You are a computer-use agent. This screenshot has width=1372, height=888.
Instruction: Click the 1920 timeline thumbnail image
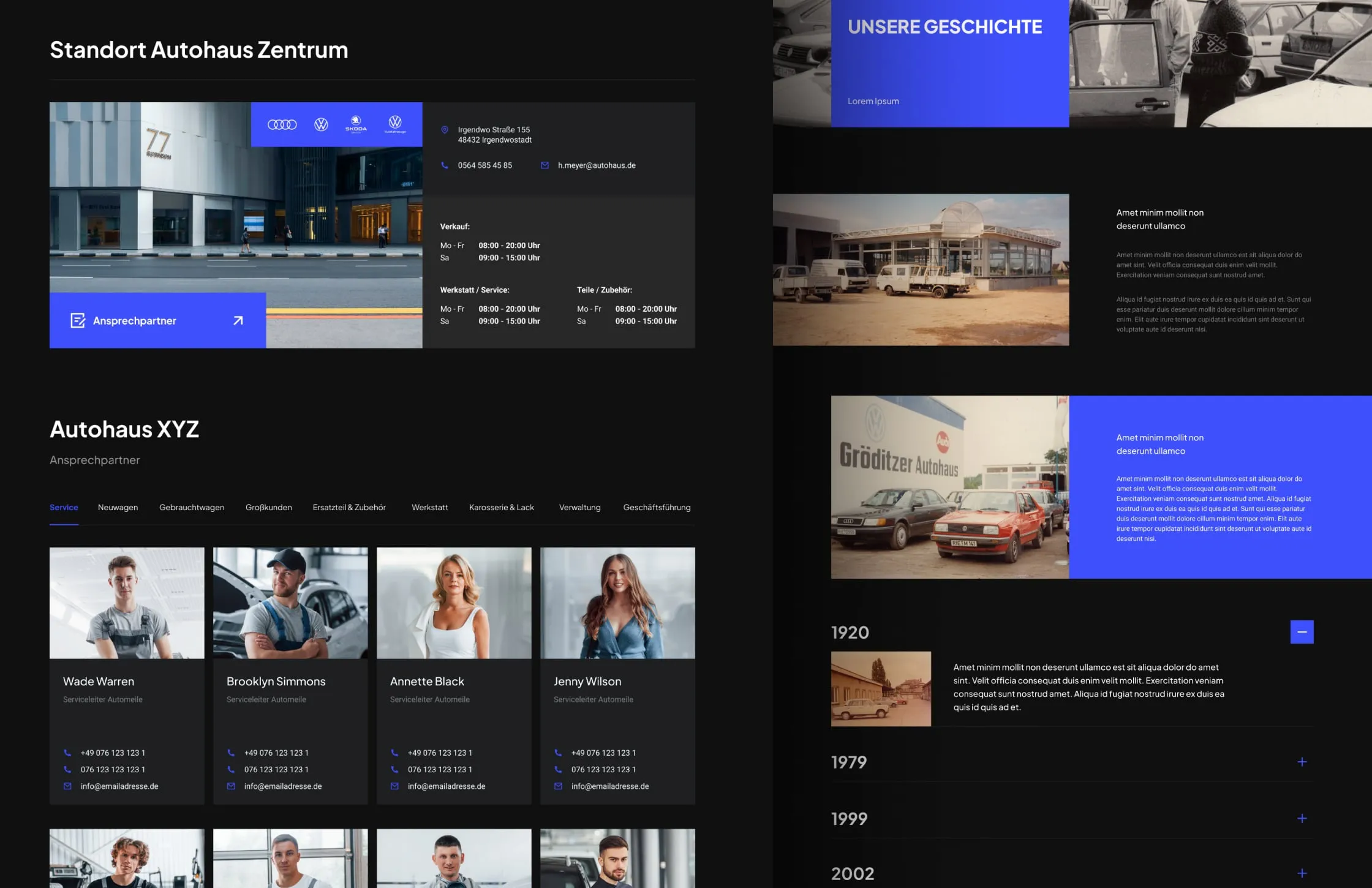pos(881,689)
